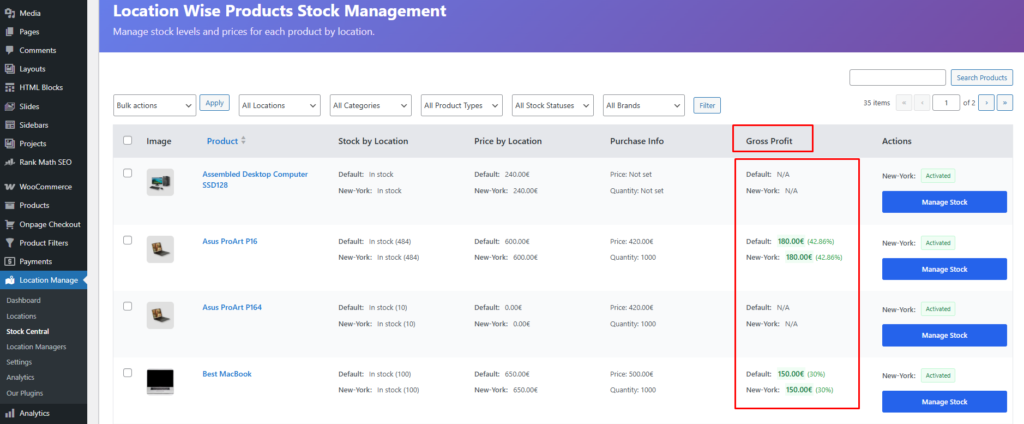Click the WooCommerce icon in sidebar
The height and width of the screenshot is (424, 1024).
click(10, 187)
